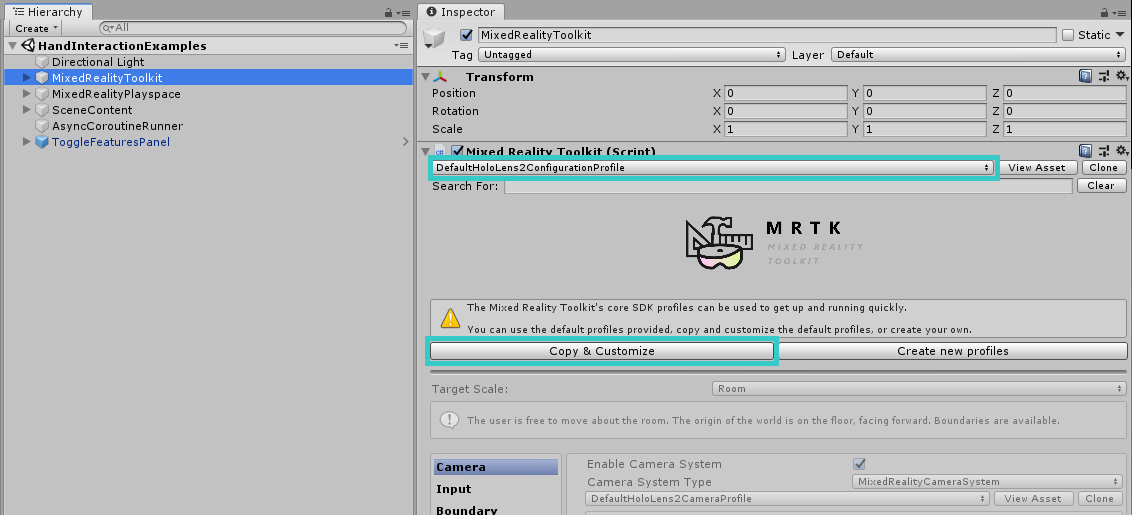The height and width of the screenshot is (515, 1132).
Task: Select the Camera profile section
Action: pyautogui.click(x=495, y=467)
